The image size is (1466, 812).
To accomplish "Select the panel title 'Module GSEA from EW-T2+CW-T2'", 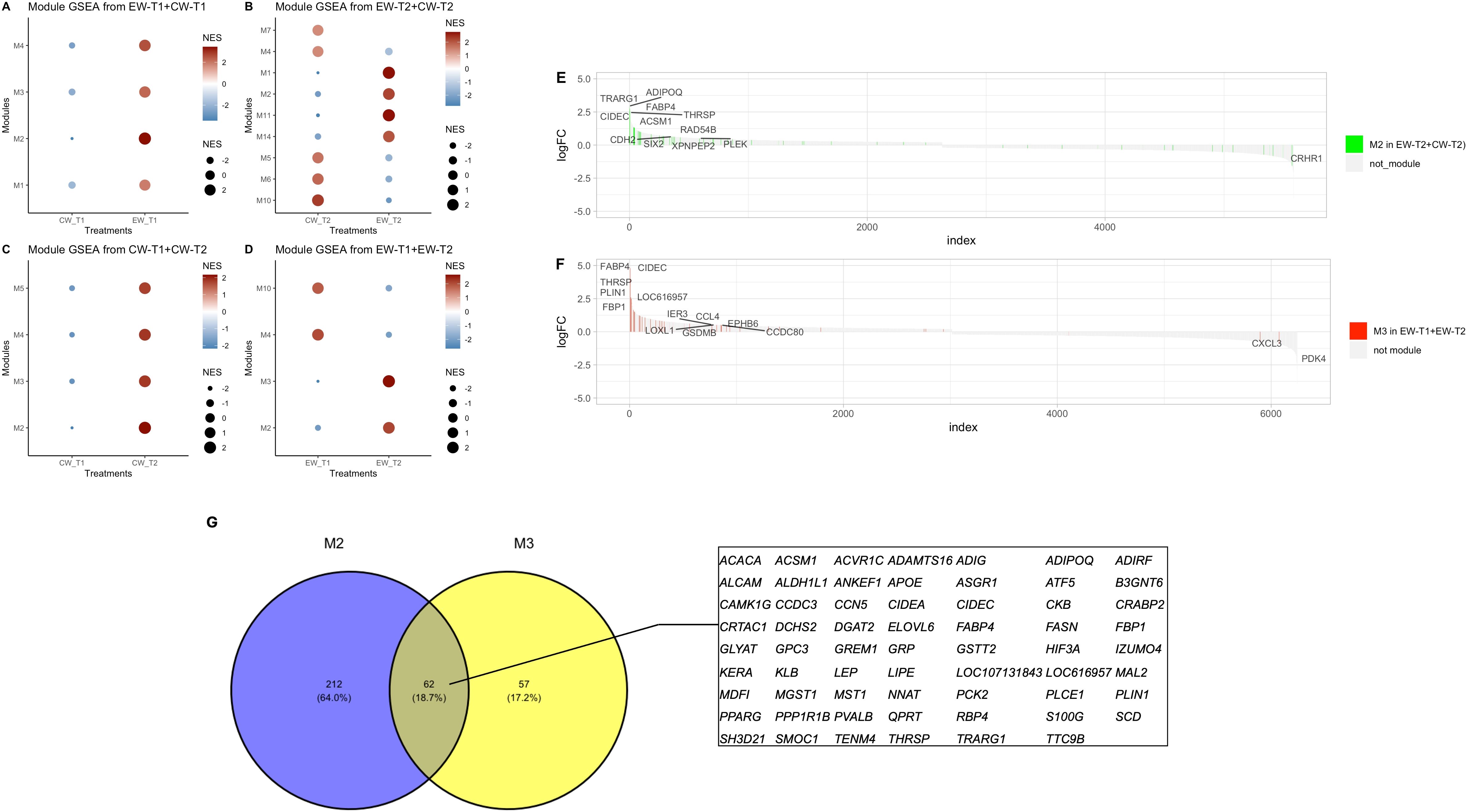I will (364, 7).
